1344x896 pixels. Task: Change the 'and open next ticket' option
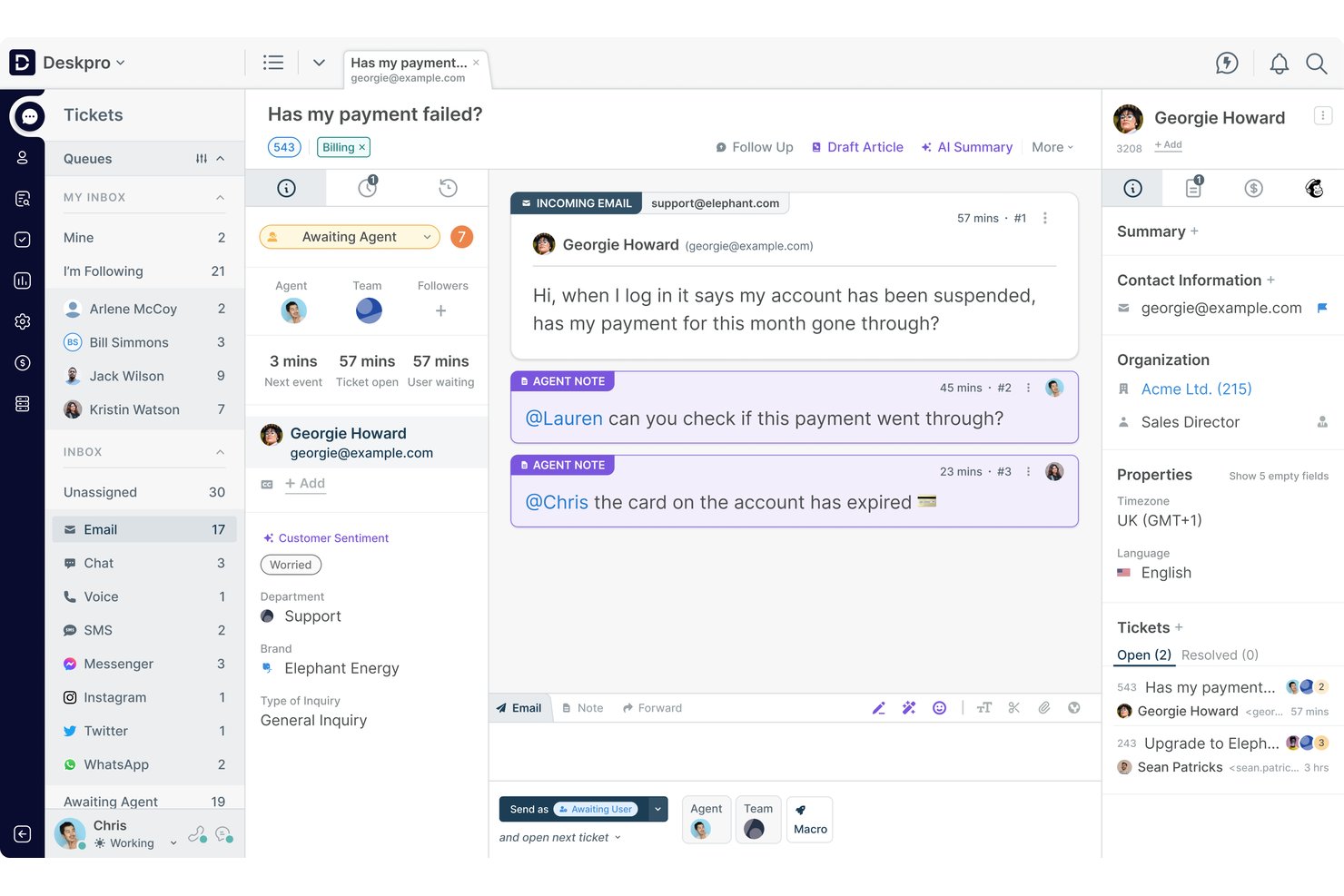[x=559, y=838]
